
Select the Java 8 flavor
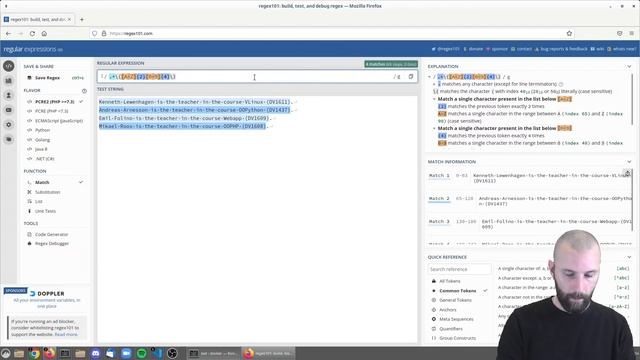pos(41,149)
